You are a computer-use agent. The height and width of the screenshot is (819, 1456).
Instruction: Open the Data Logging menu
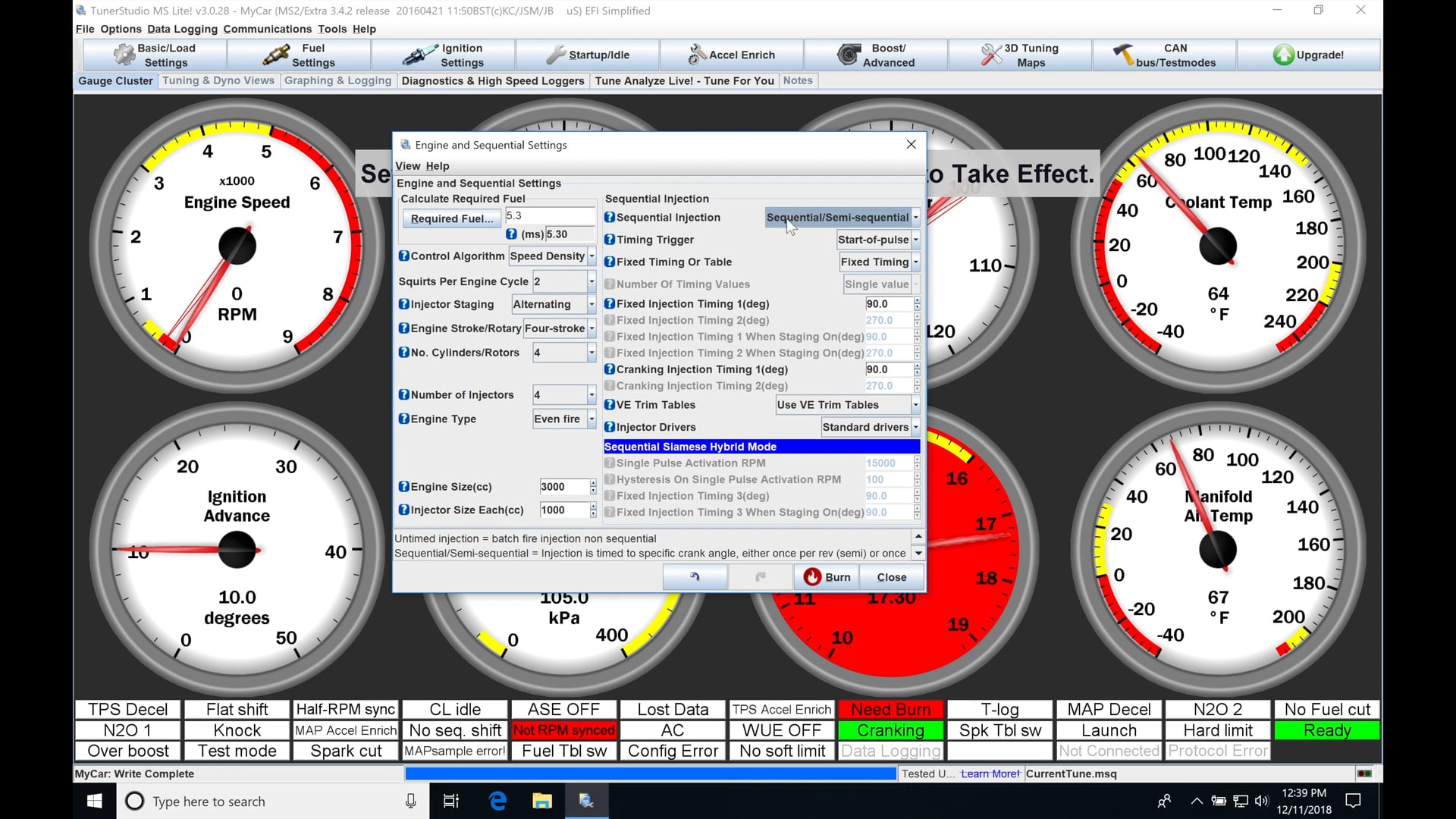(182, 29)
